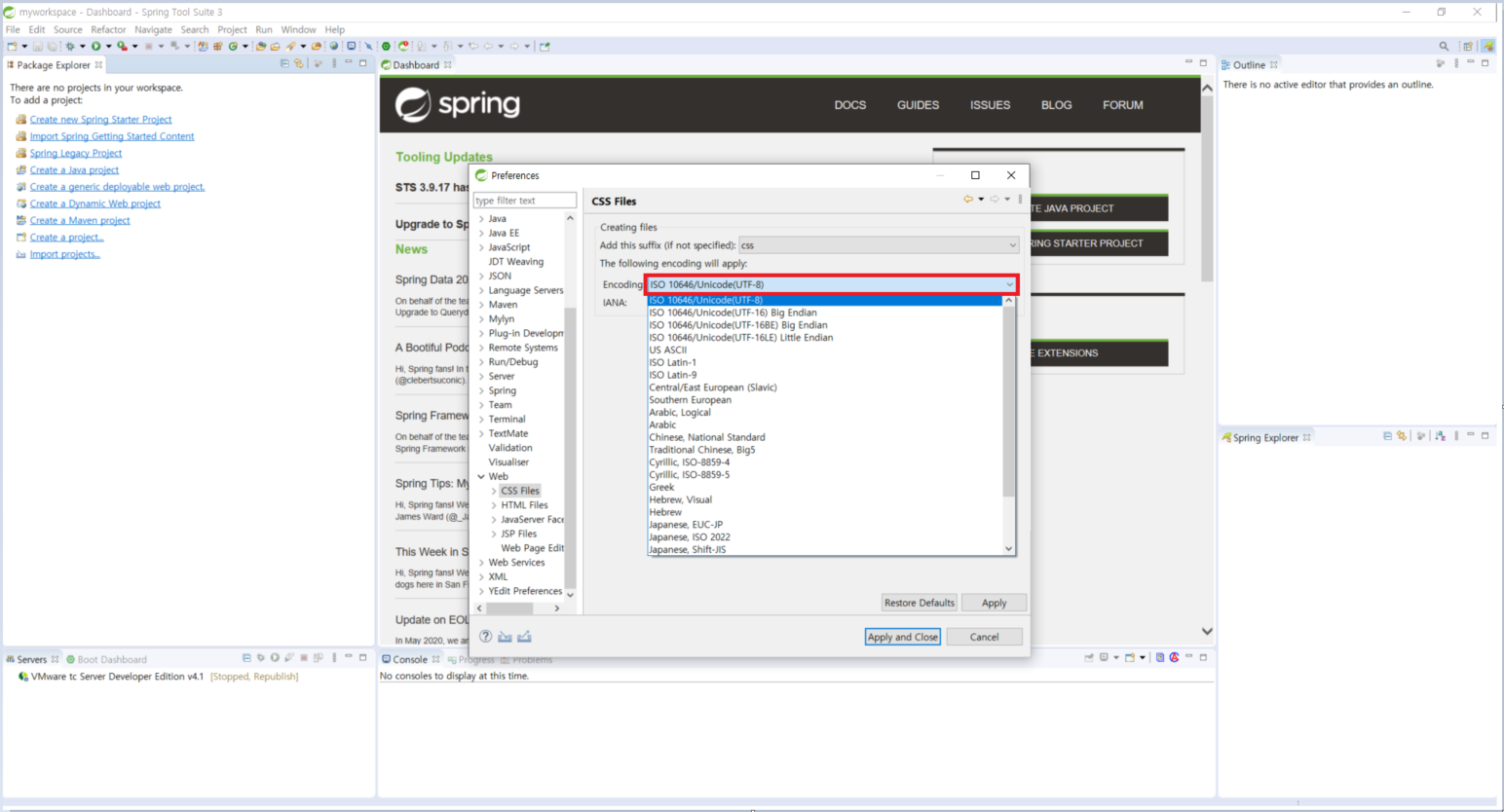Click the export preferences icon
Viewport: 1504px width, 812px height.
coord(524,637)
